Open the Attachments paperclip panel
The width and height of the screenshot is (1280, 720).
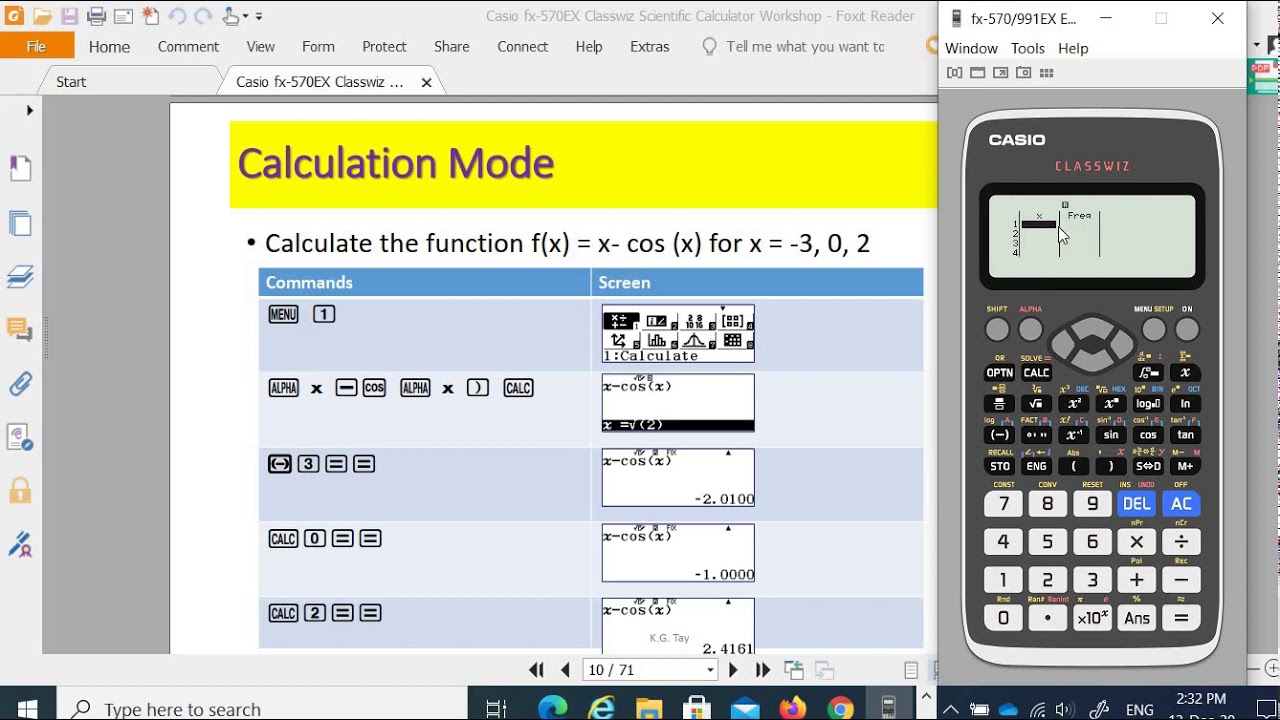(20, 383)
